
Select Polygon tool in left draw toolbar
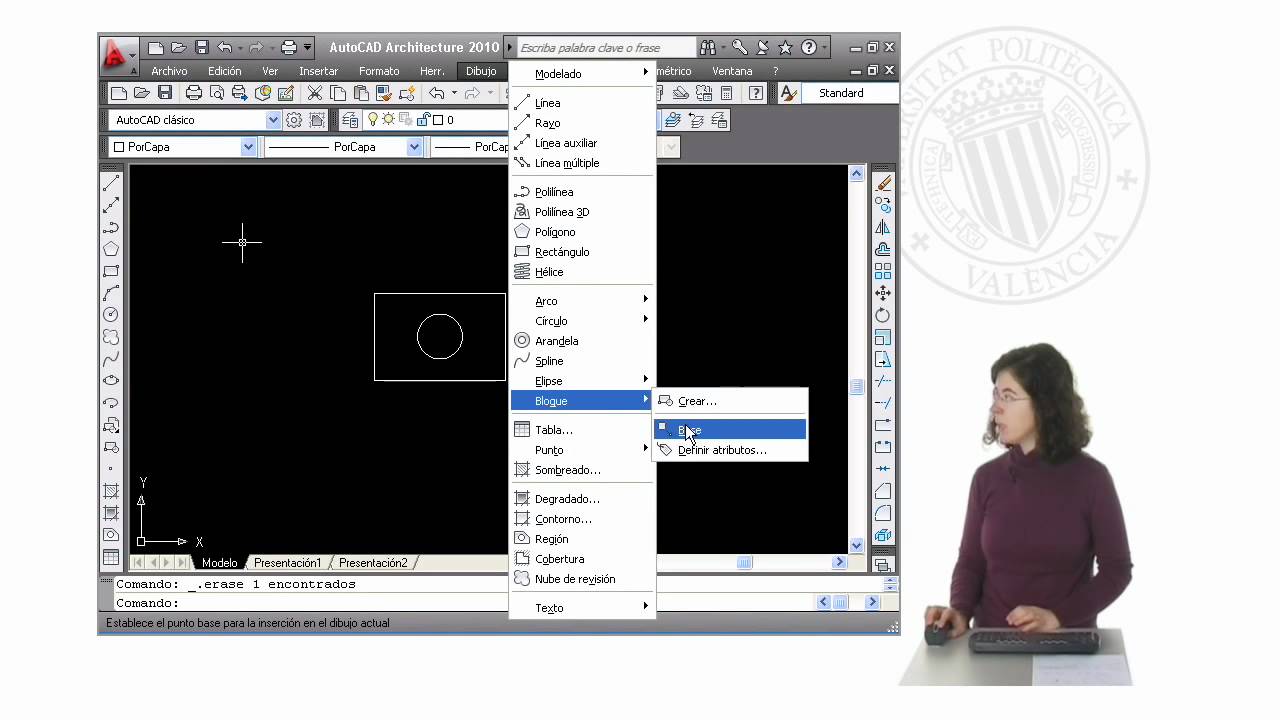click(x=111, y=249)
